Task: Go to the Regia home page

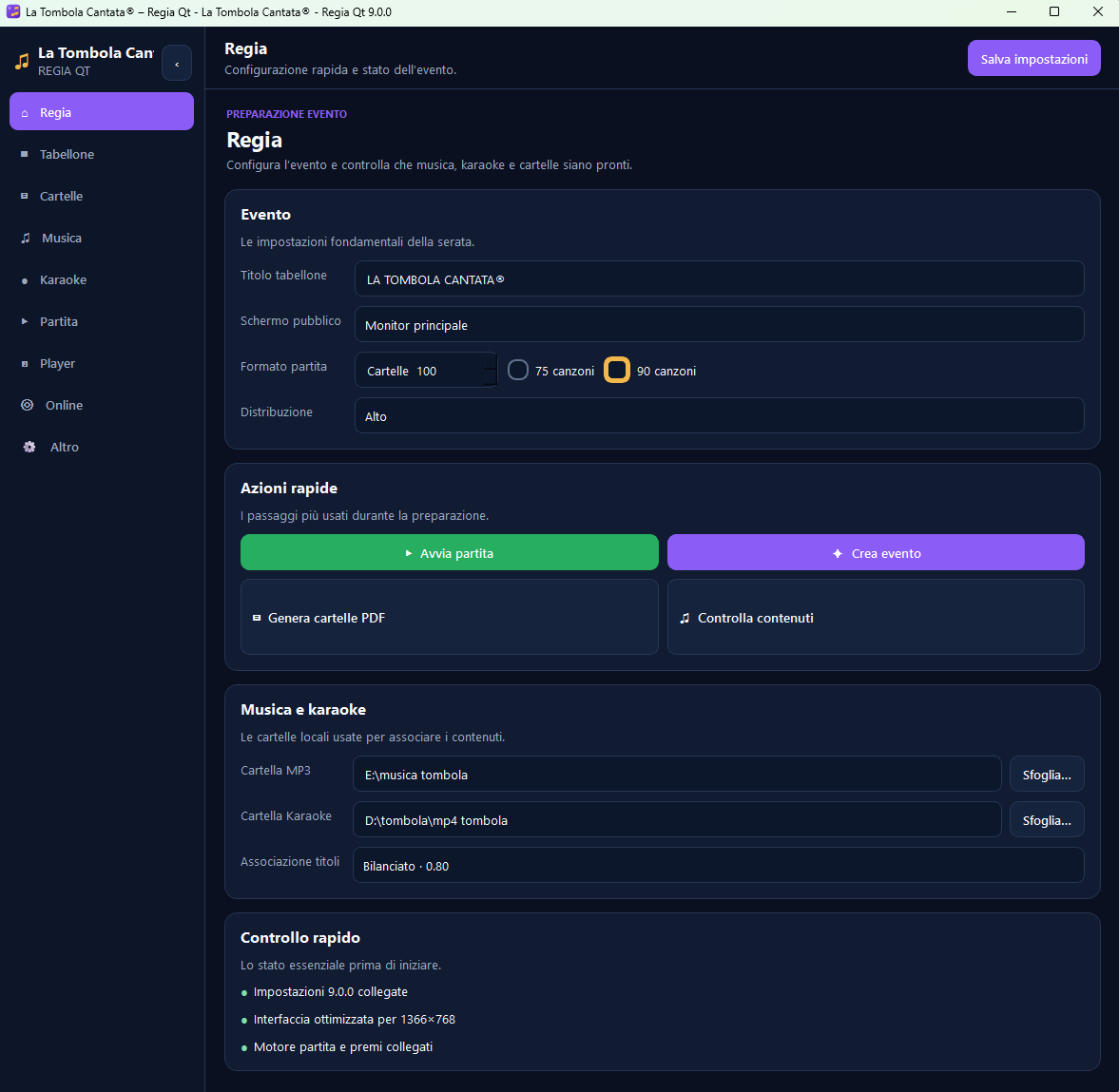Action: coord(102,112)
